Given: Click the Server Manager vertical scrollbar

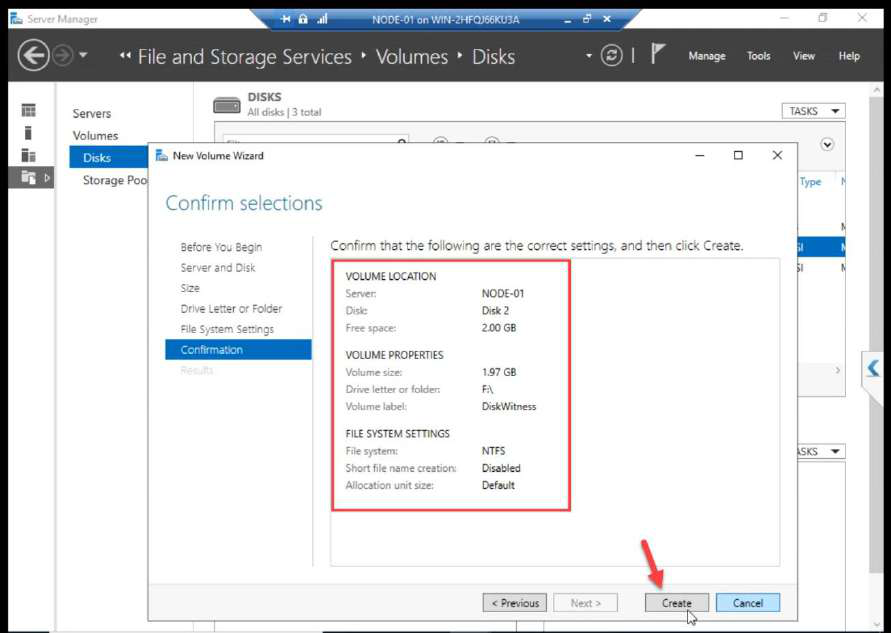Looking at the screenshot, I should click(877, 335).
